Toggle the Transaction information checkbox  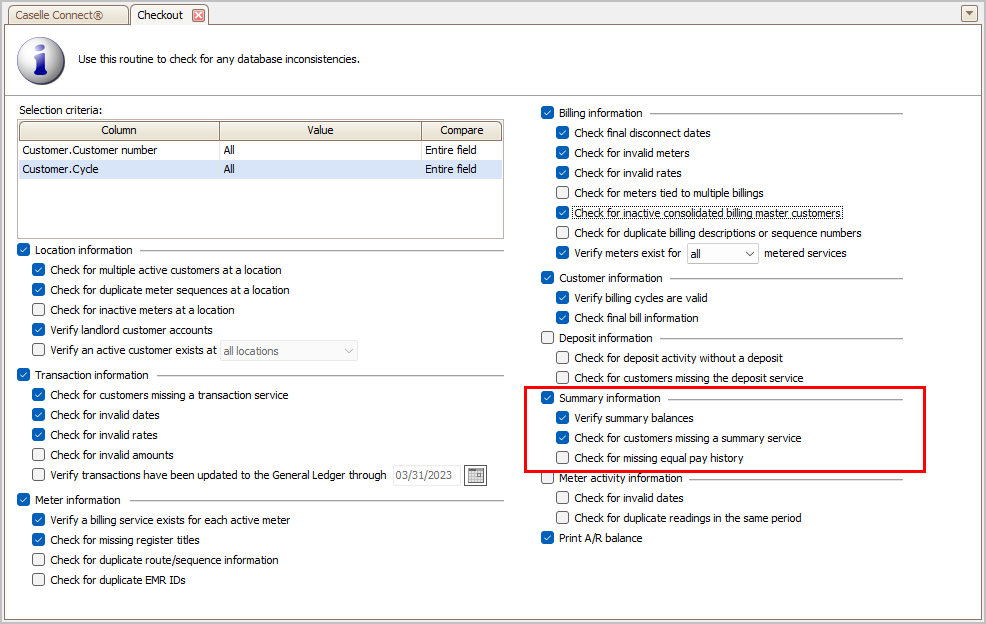pyautogui.click(x=24, y=375)
